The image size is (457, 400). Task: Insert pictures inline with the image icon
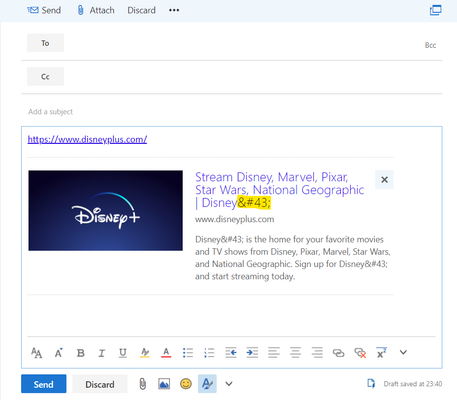click(164, 384)
